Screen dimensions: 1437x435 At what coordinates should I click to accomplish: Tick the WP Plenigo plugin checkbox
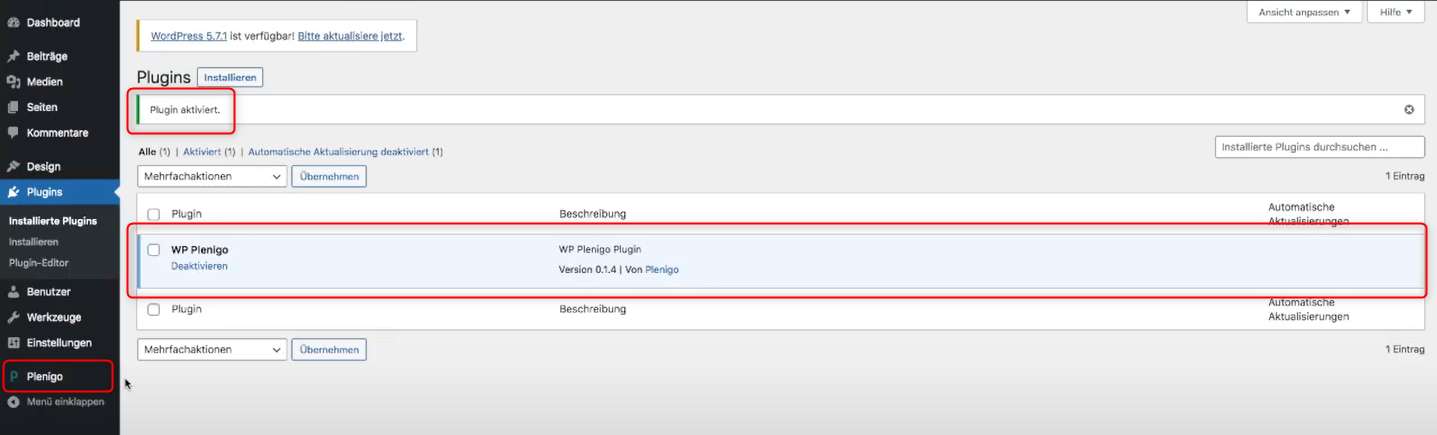pos(154,250)
